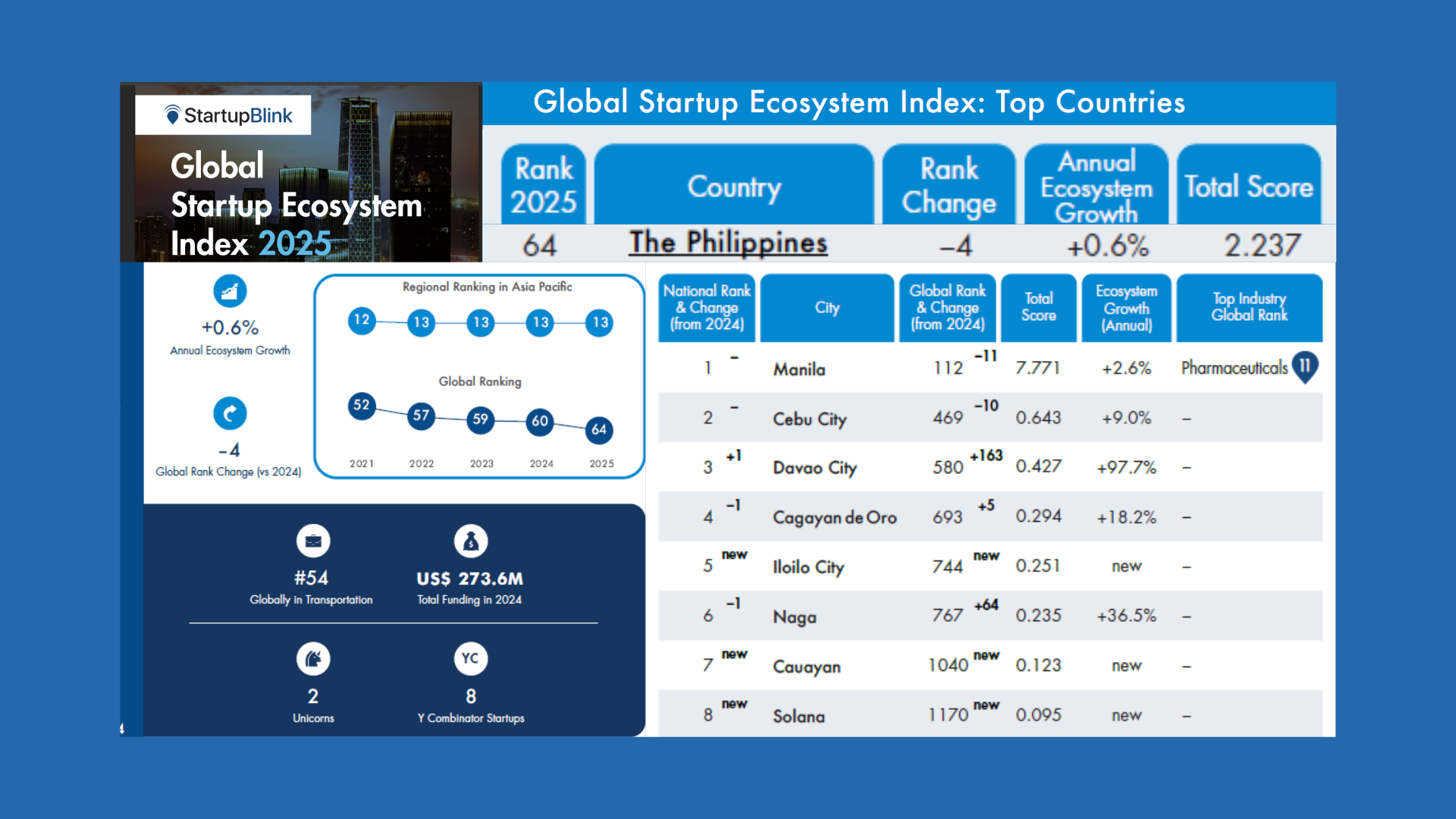Click the Pharmaceuticals rank 11 pin badge
This screenshot has width=1456, height=819.
coord(1304,367)
